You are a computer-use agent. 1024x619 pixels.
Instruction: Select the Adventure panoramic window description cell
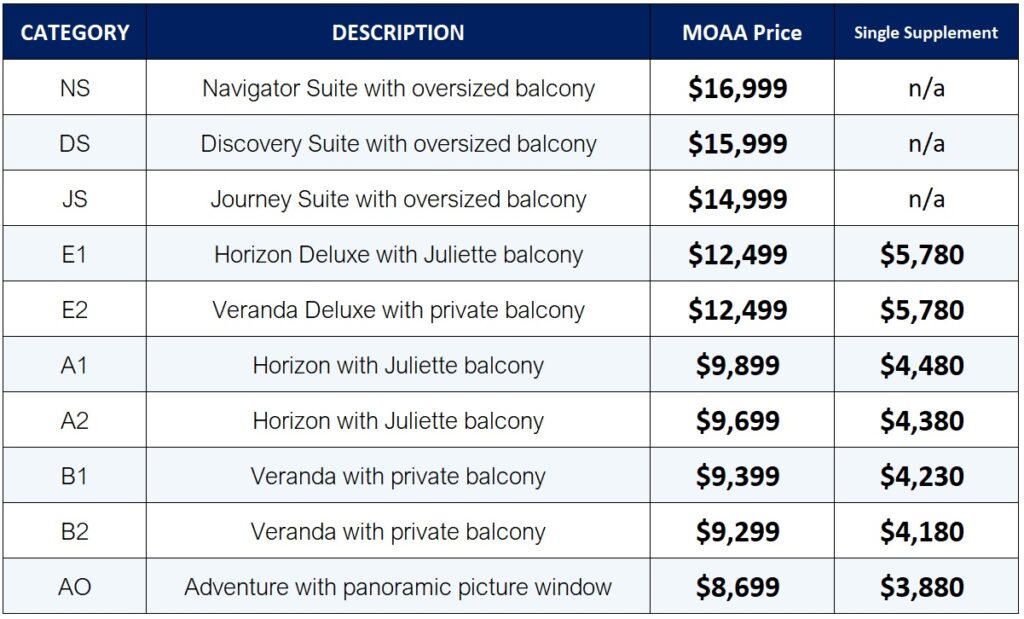(398, 587)
